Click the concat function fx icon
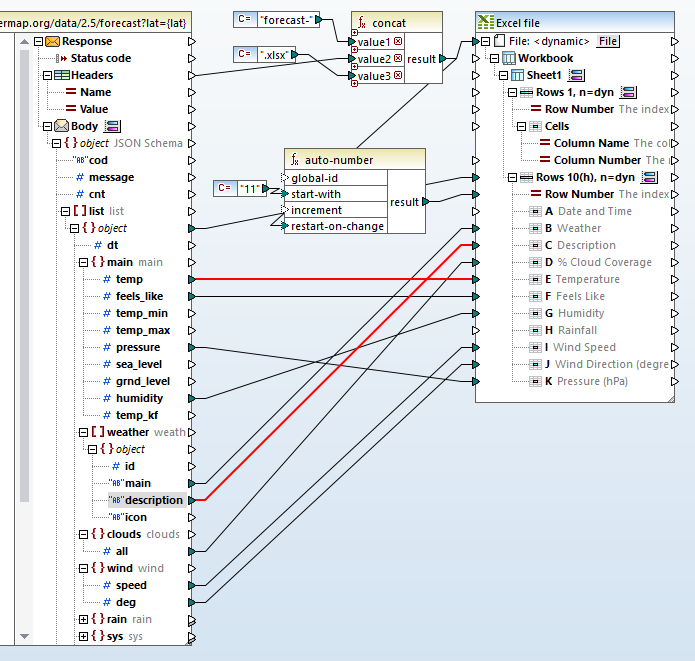 click(x=361, y=22)
